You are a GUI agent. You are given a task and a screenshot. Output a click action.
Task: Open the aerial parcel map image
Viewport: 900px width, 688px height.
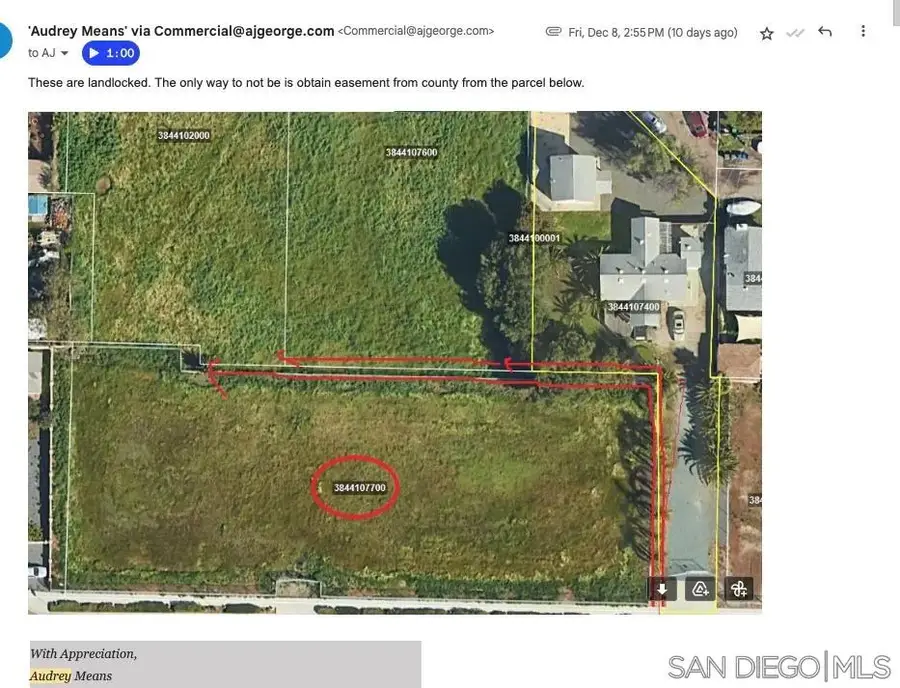[394, 360]
